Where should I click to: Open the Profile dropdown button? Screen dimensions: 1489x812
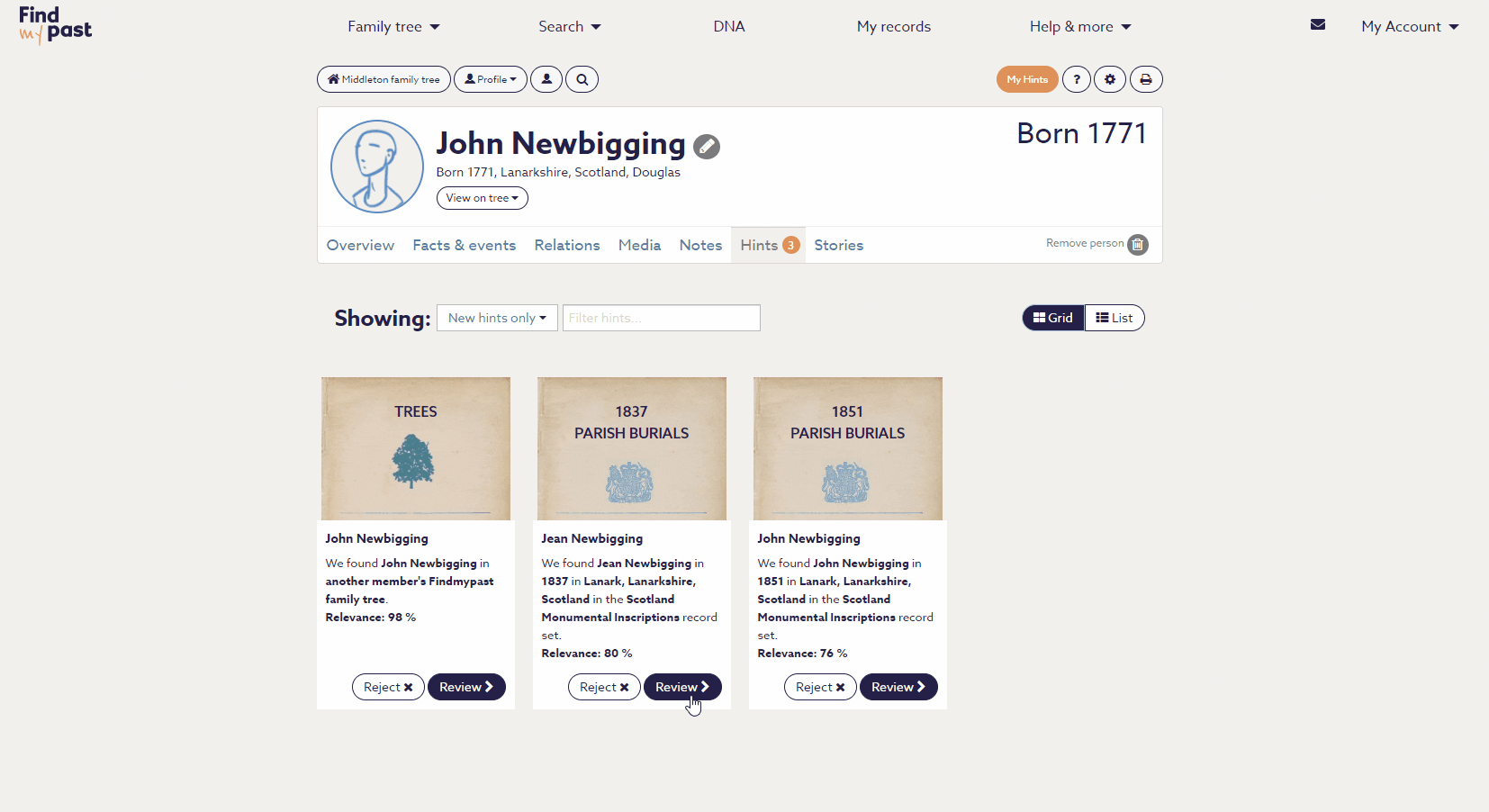(x=491, y=79)
